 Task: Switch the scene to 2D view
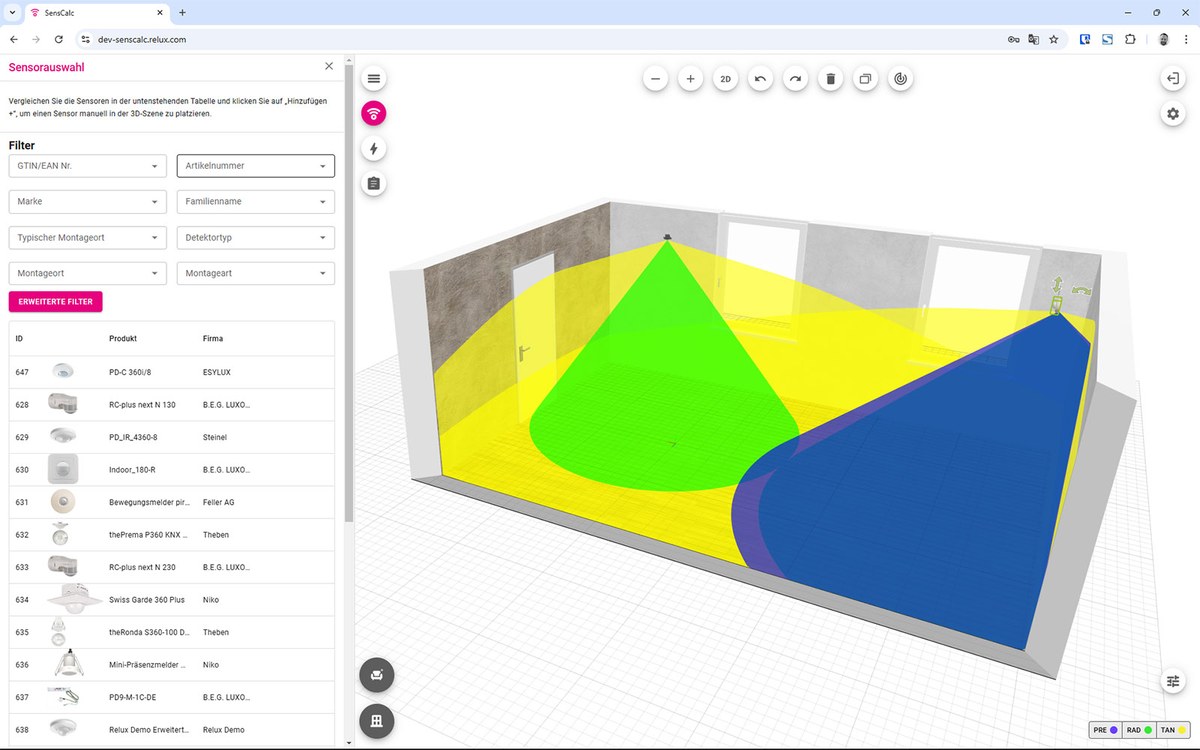tap(725, 78)
